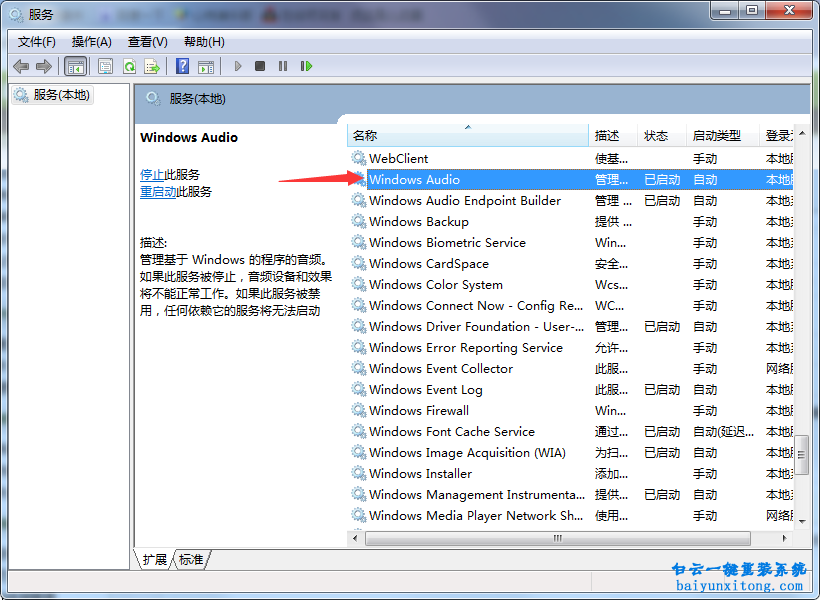Stop service using the square stop icon
This screenshot has width=820, height=600.
pyautogui.click(x=260, y=66)
